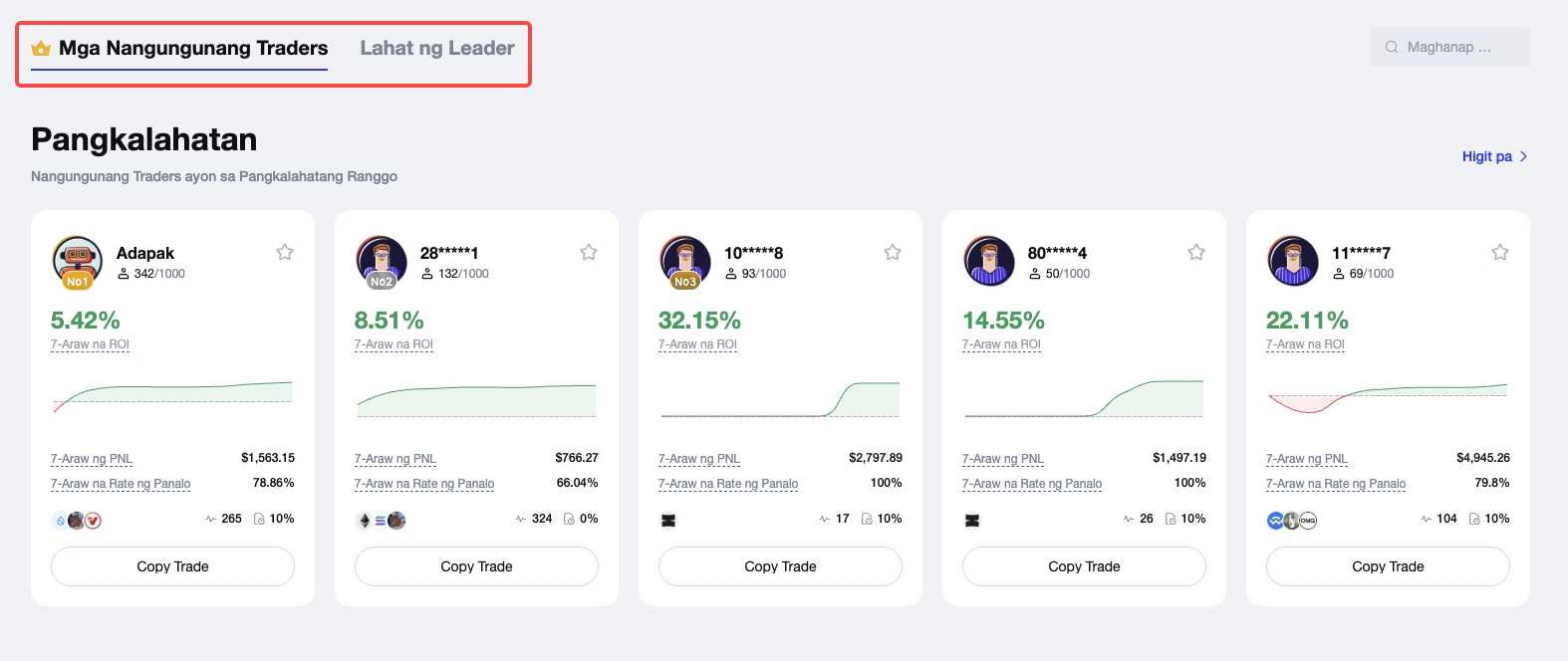Click No3 ranked trader avatar

684,261
